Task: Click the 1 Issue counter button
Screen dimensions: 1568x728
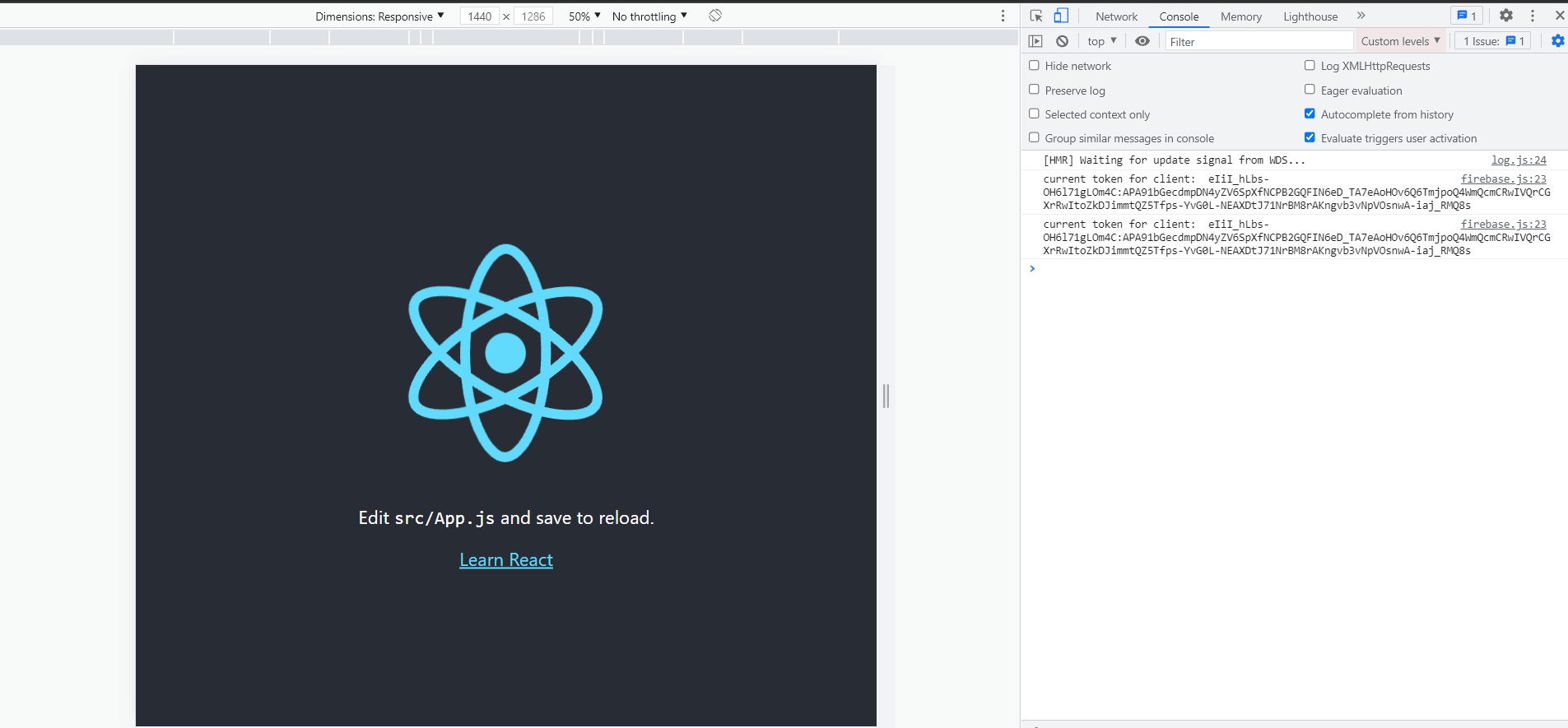Action: click(x=1493, y=41)
